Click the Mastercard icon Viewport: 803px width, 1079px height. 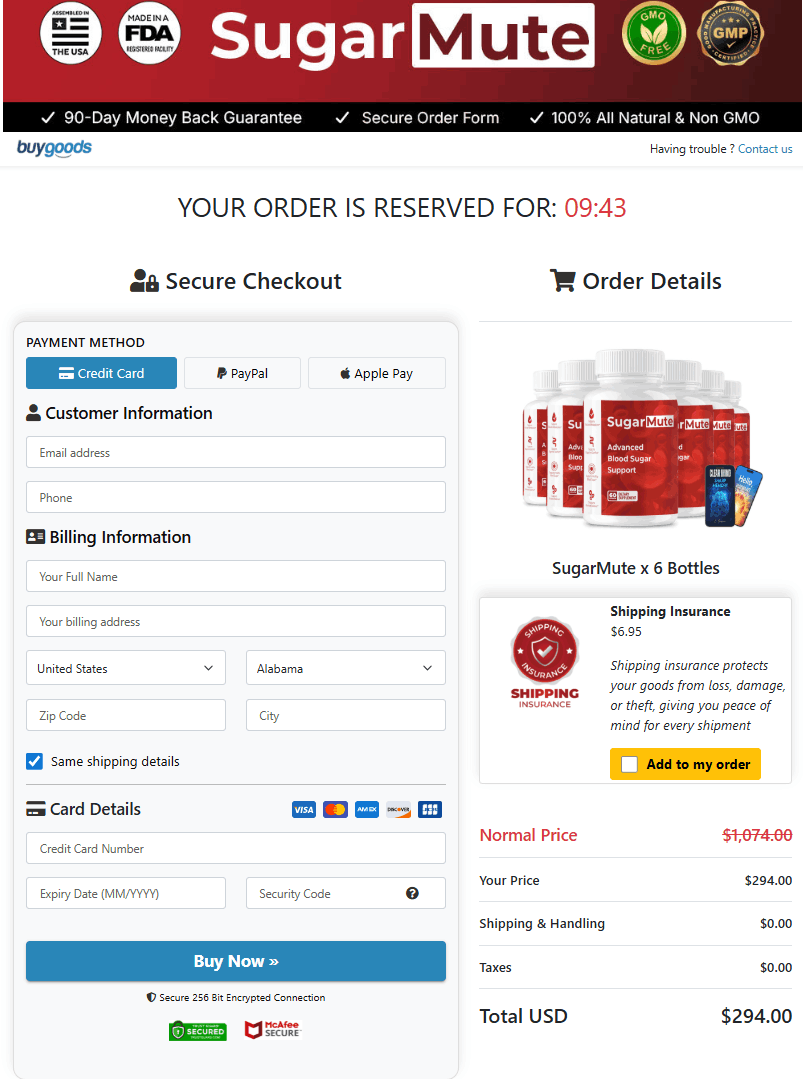coord(335,810)
